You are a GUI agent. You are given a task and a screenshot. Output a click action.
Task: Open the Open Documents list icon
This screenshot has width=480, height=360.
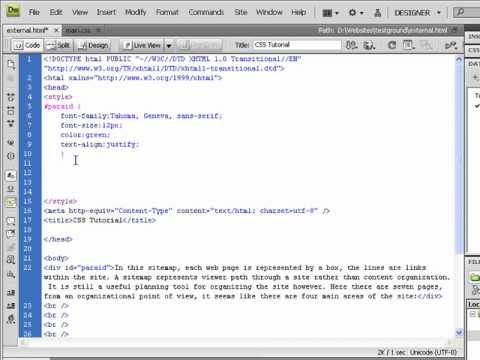11,65
